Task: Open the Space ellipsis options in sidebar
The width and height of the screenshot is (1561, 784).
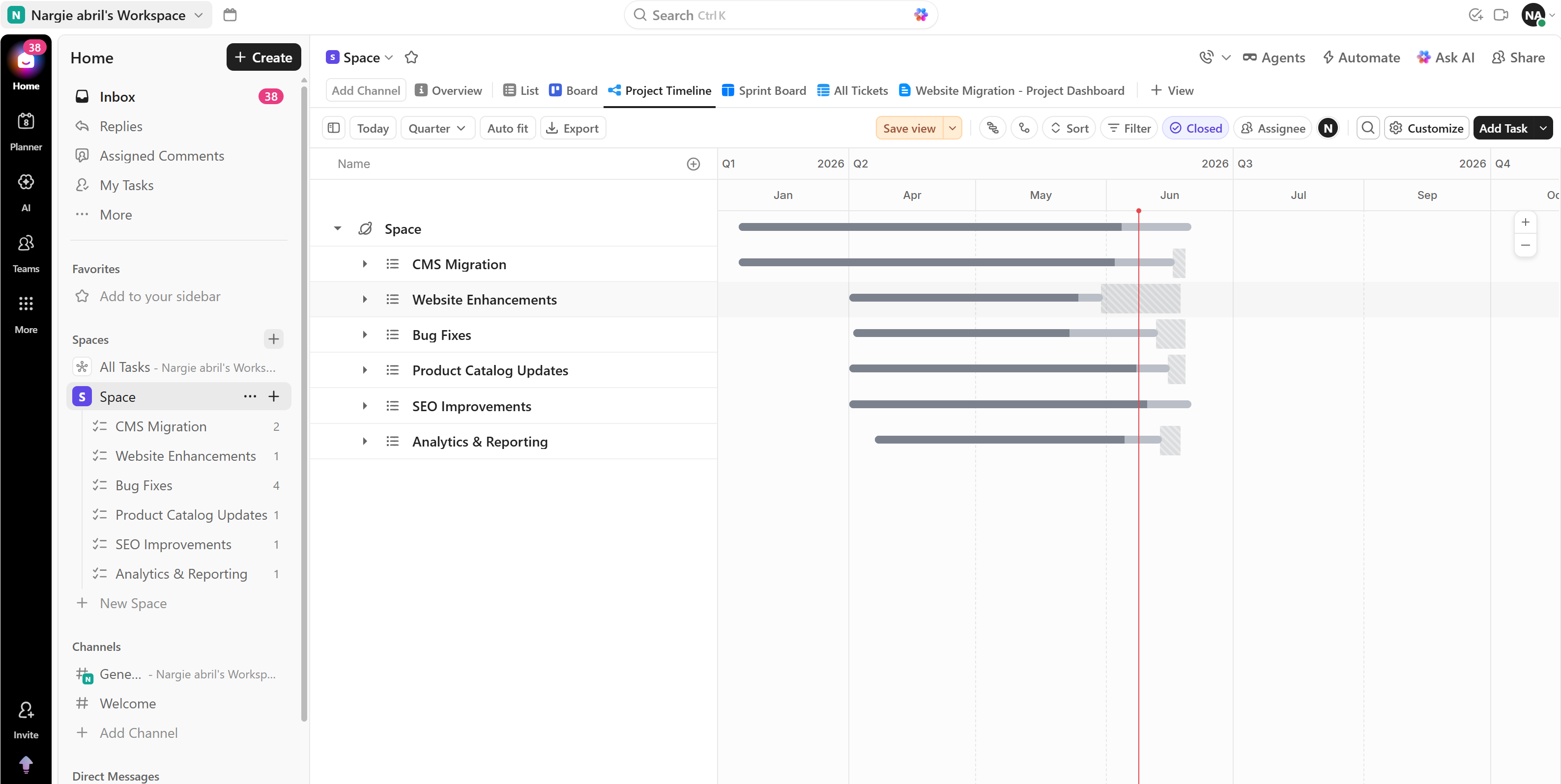Action: tap(250, 396)
